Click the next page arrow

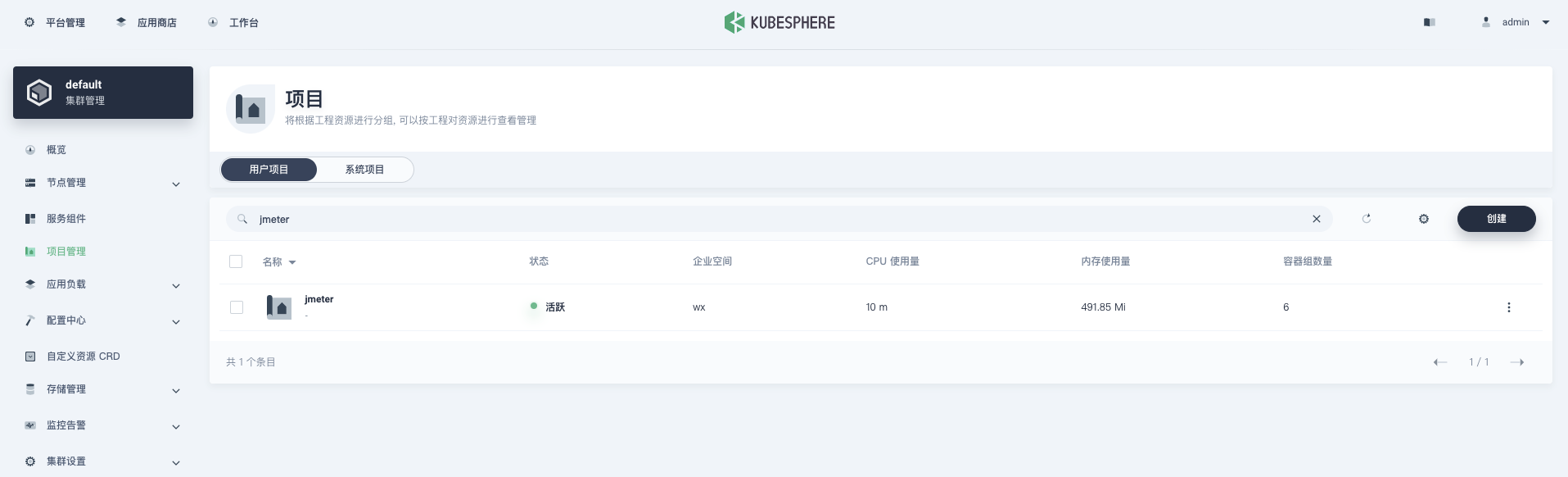point(1516,362)
